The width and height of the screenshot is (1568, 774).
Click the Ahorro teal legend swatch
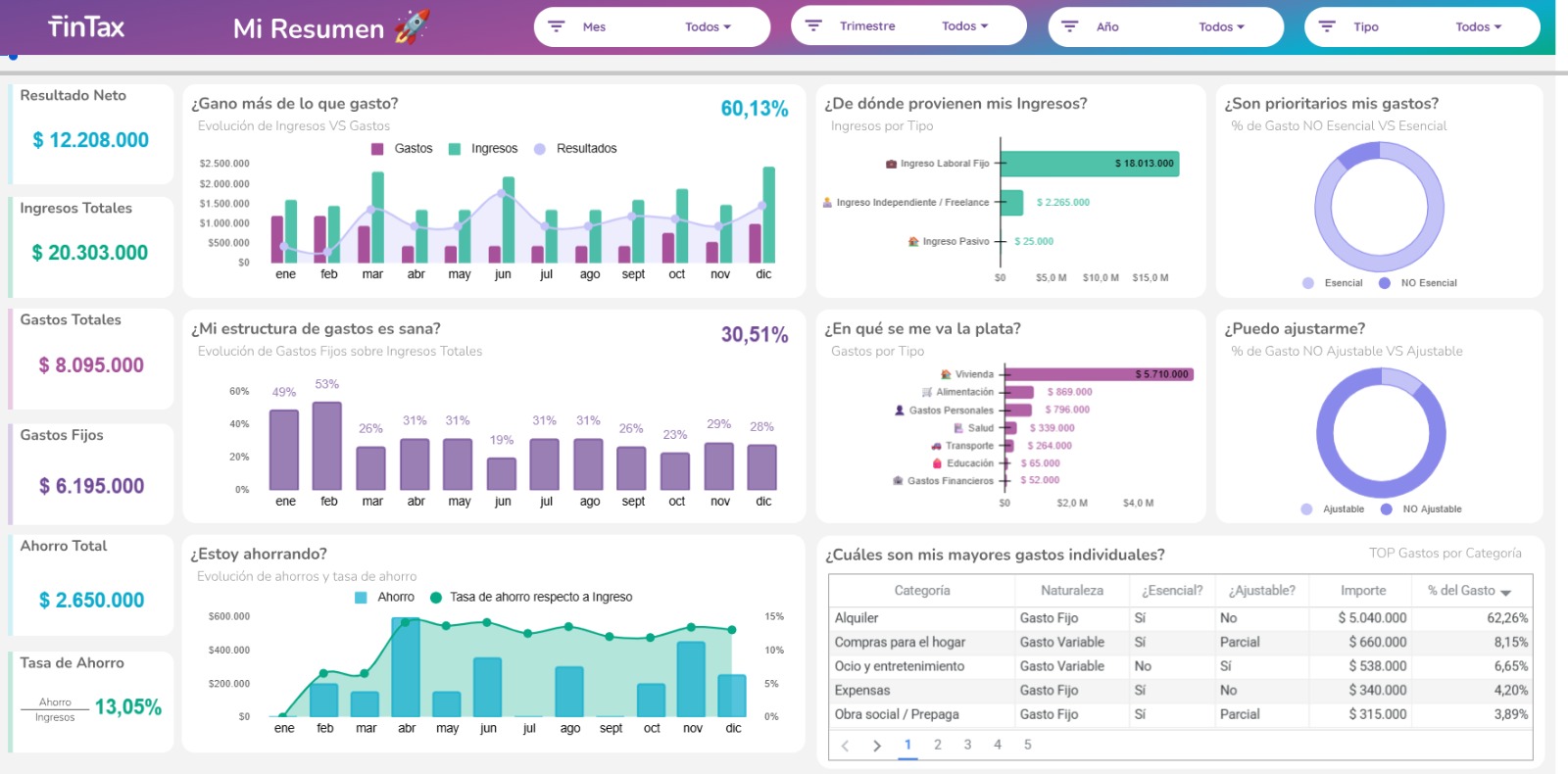[x=361, y=598]
